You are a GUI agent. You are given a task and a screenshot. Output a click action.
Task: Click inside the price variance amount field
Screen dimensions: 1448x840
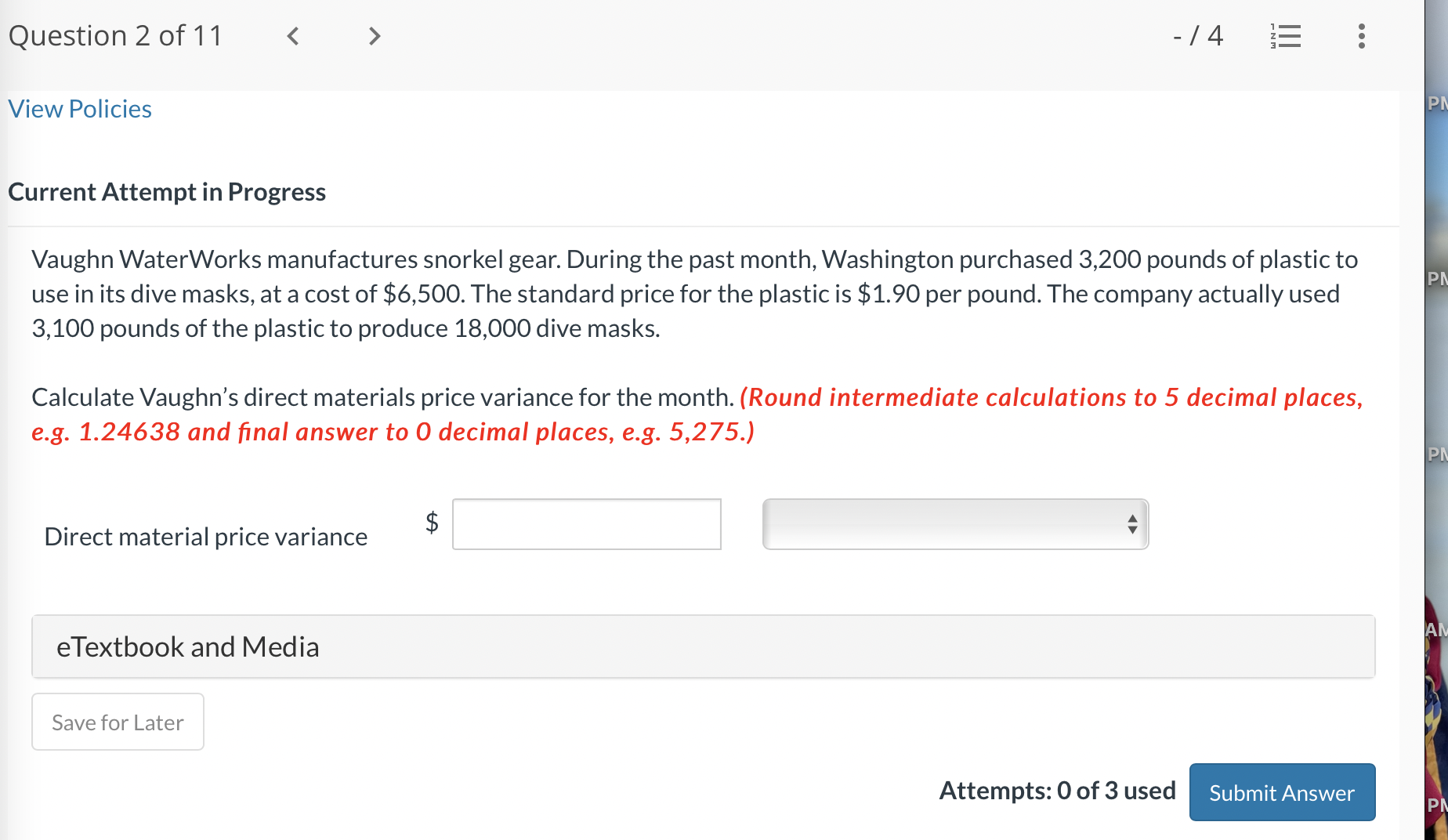[x=586, y=524]
